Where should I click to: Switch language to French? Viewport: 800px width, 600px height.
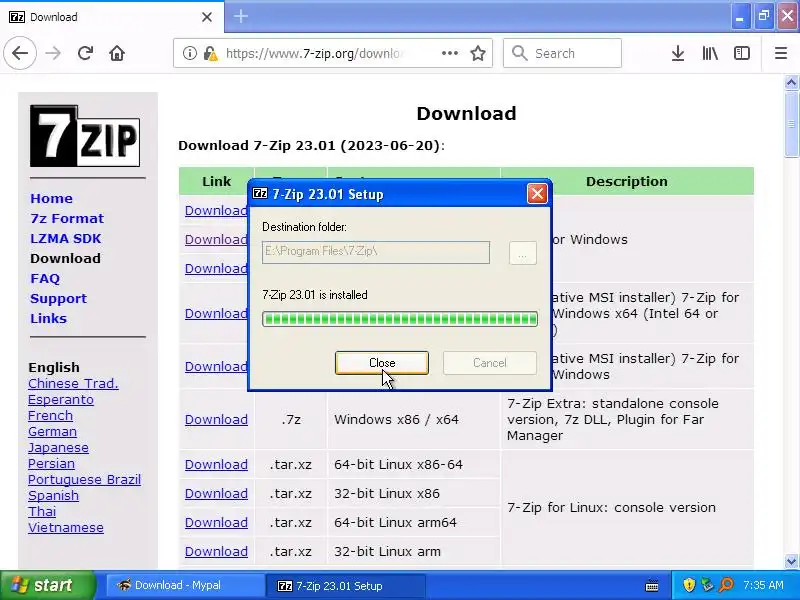coord(51,415)
